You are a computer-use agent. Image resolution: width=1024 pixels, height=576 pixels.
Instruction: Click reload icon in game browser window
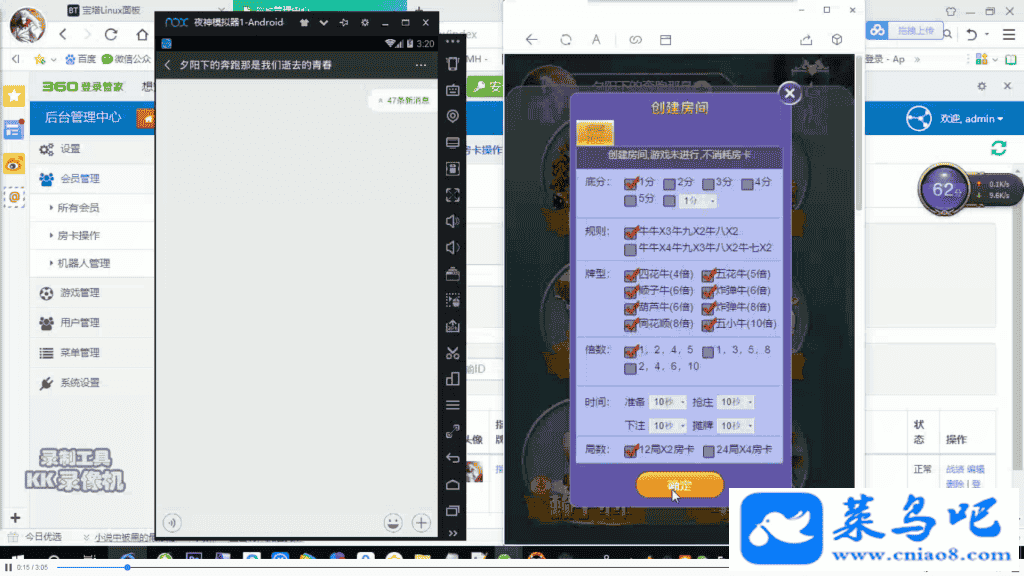tap(566, 40)
